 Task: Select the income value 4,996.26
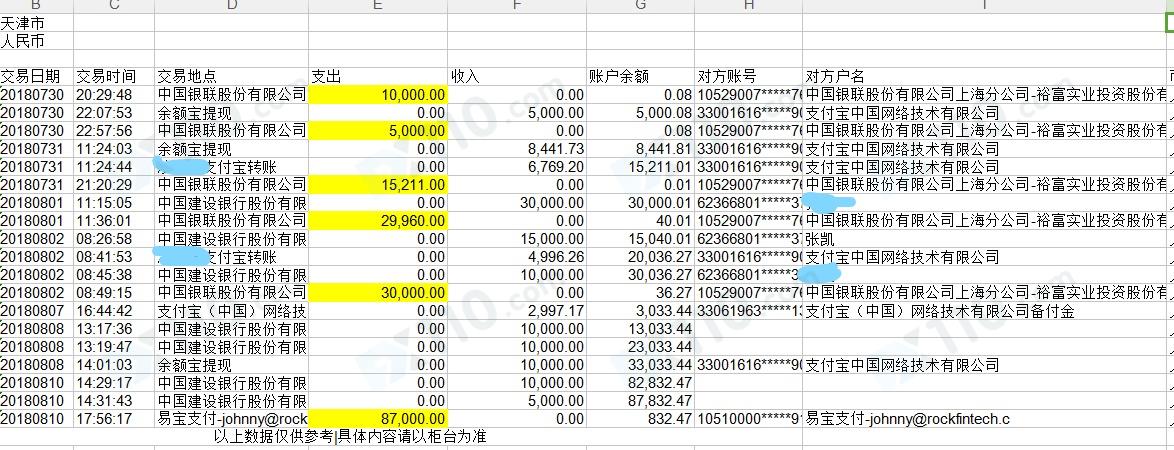point(517,257)
